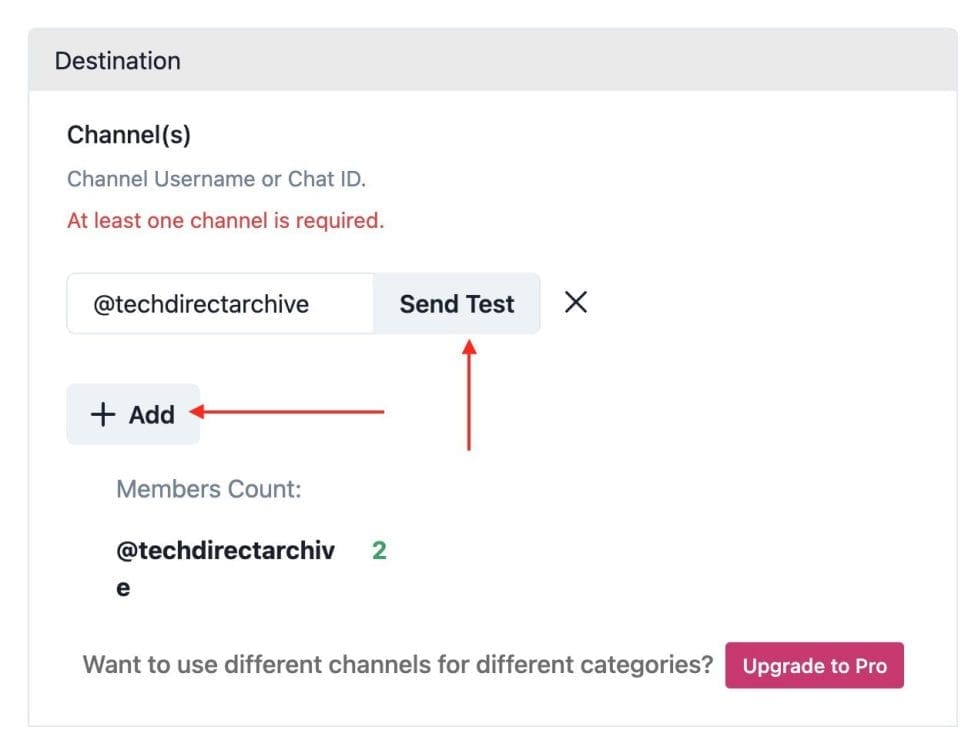Click the bold @techdirectarchive member entry
Screen dimensions: 978x747
click(226, 551)
